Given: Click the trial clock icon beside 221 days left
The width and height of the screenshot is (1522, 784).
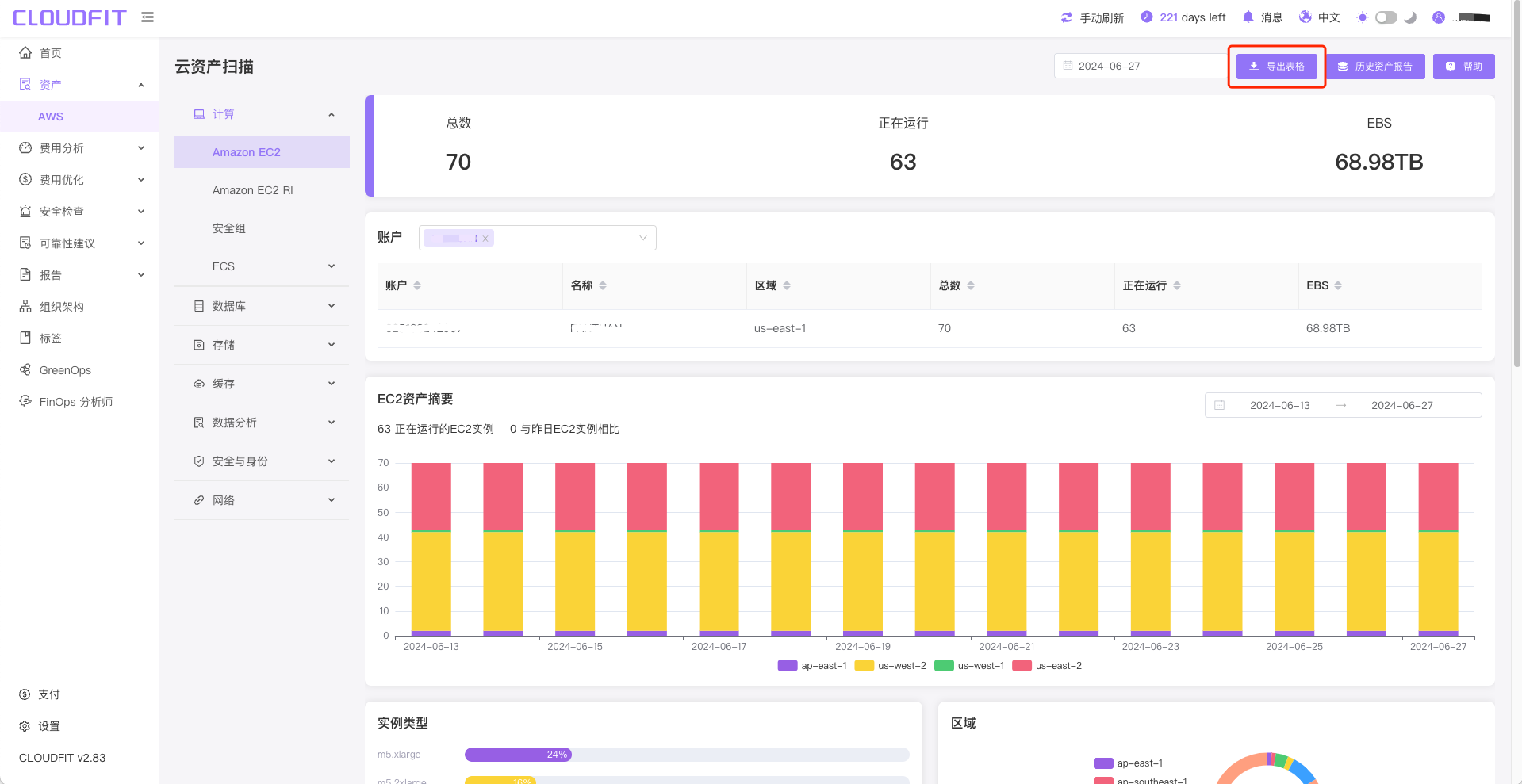Looking at the screenshot, I should click(x=1147, y=17).
